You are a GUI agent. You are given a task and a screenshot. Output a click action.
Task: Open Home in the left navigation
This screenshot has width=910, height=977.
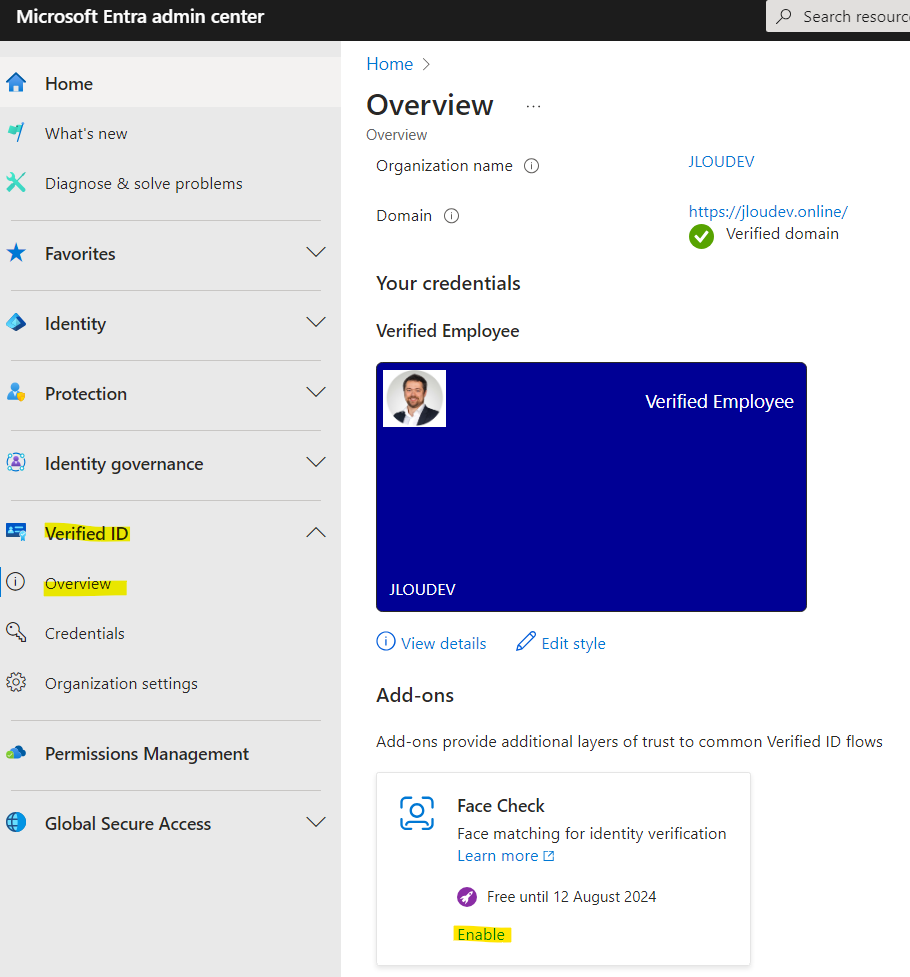170,83
